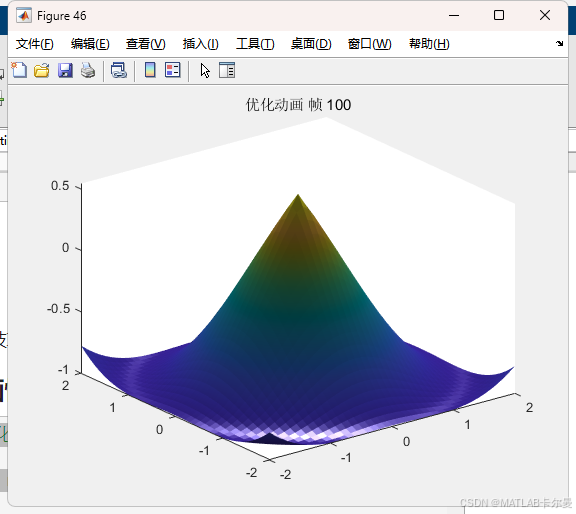Print the figure with printer icon

click(x=88, y=70)
